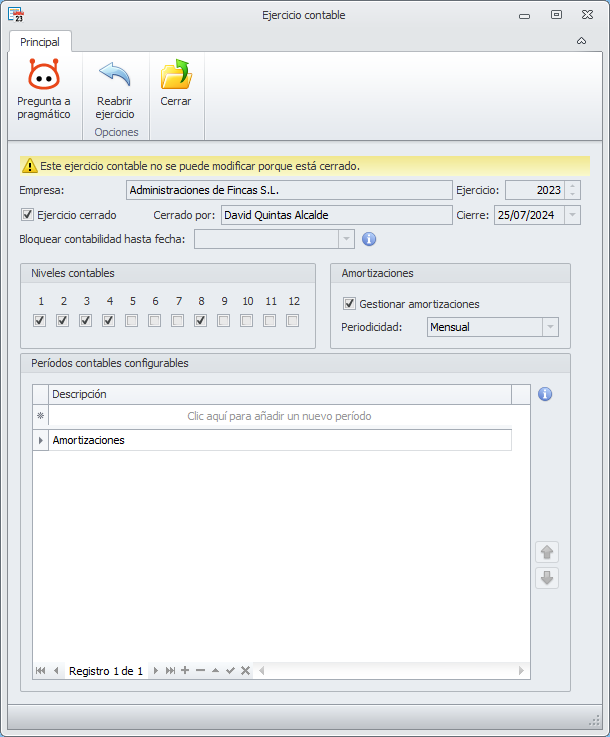Go to previous record in navigator

point(56,671)
